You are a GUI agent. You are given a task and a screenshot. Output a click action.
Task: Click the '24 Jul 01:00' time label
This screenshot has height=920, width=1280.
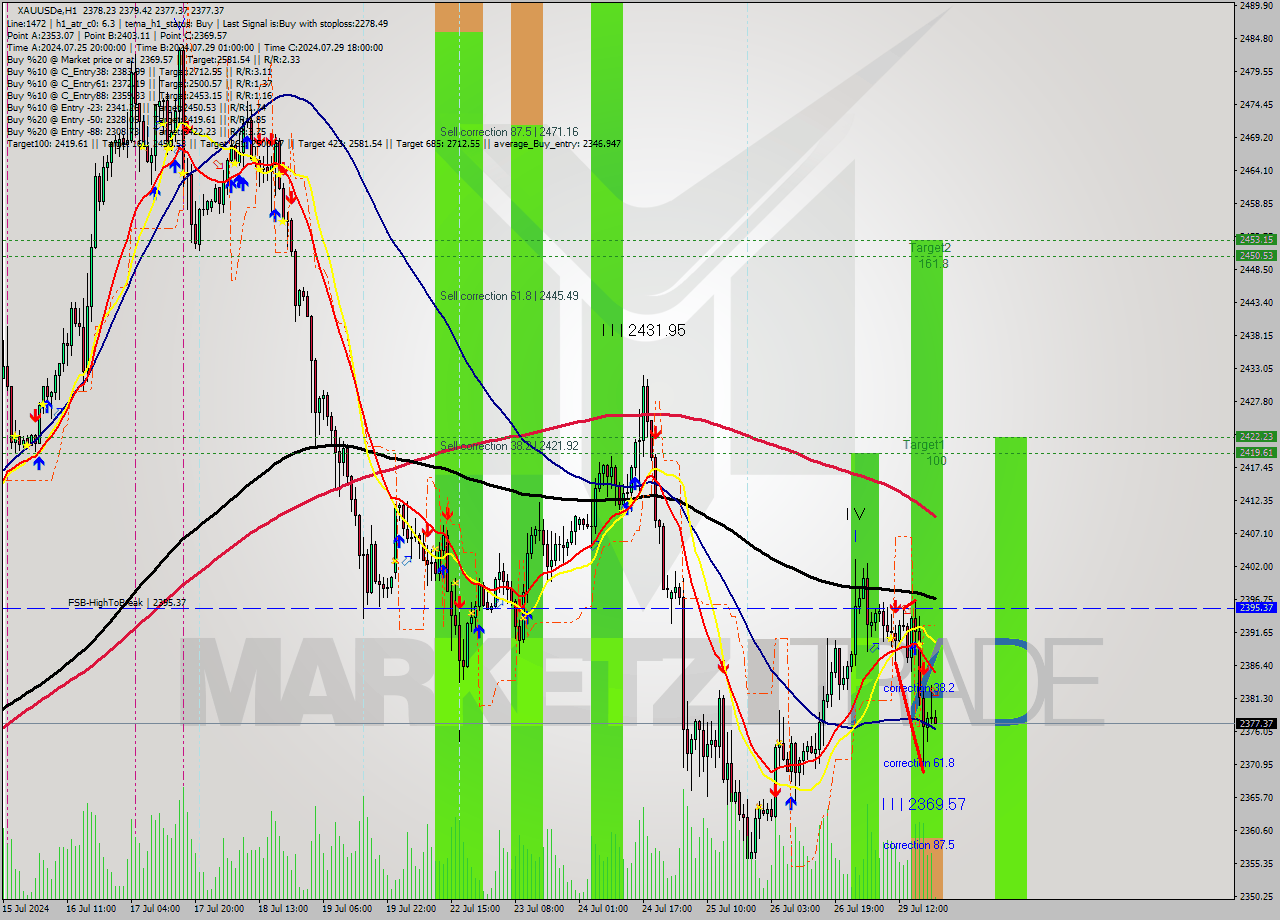pyautogui.click(x=603, y=909)
